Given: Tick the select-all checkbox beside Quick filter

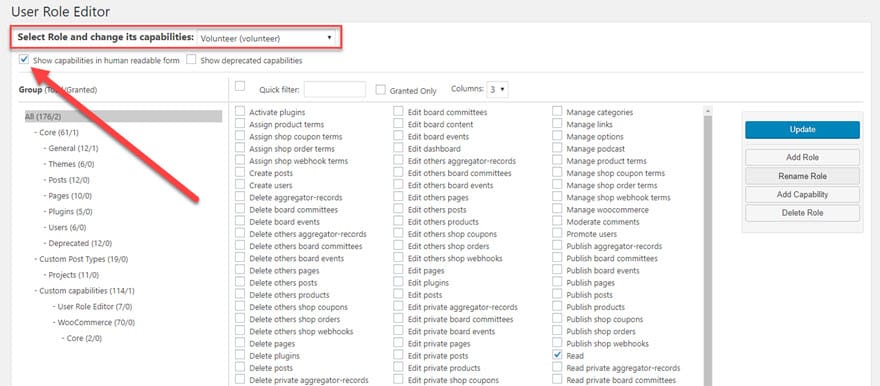Looking at the screenshot, I should pos(240,86).
